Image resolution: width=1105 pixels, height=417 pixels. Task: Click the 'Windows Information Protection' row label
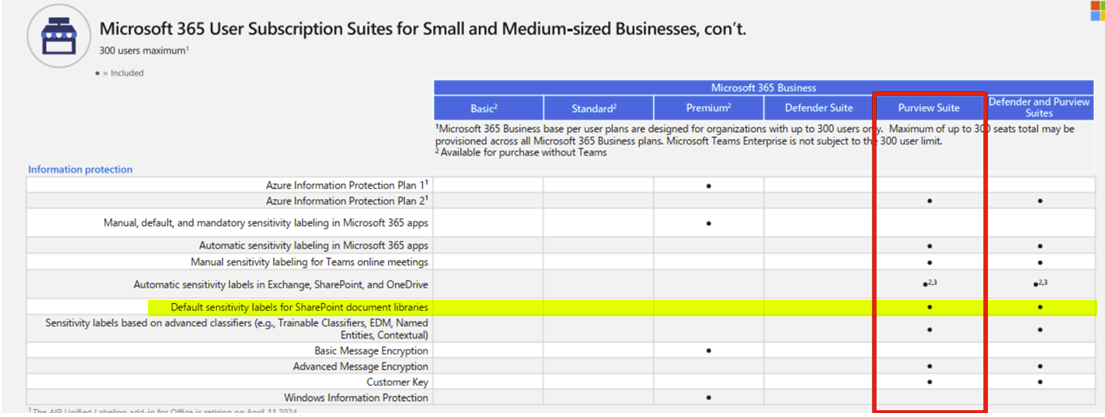[356, 398]
